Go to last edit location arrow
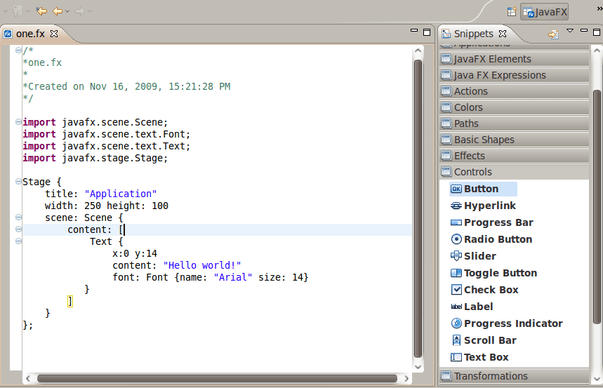The width and height of the screenshot is (603, 388). click(x=41, y=11)
